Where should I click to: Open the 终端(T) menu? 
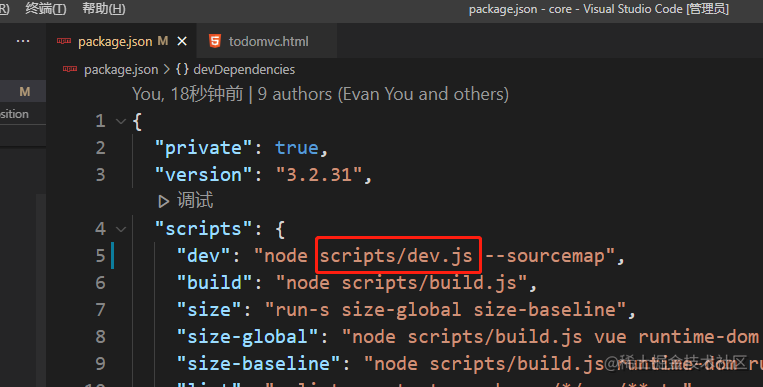[x=45, y=8]
